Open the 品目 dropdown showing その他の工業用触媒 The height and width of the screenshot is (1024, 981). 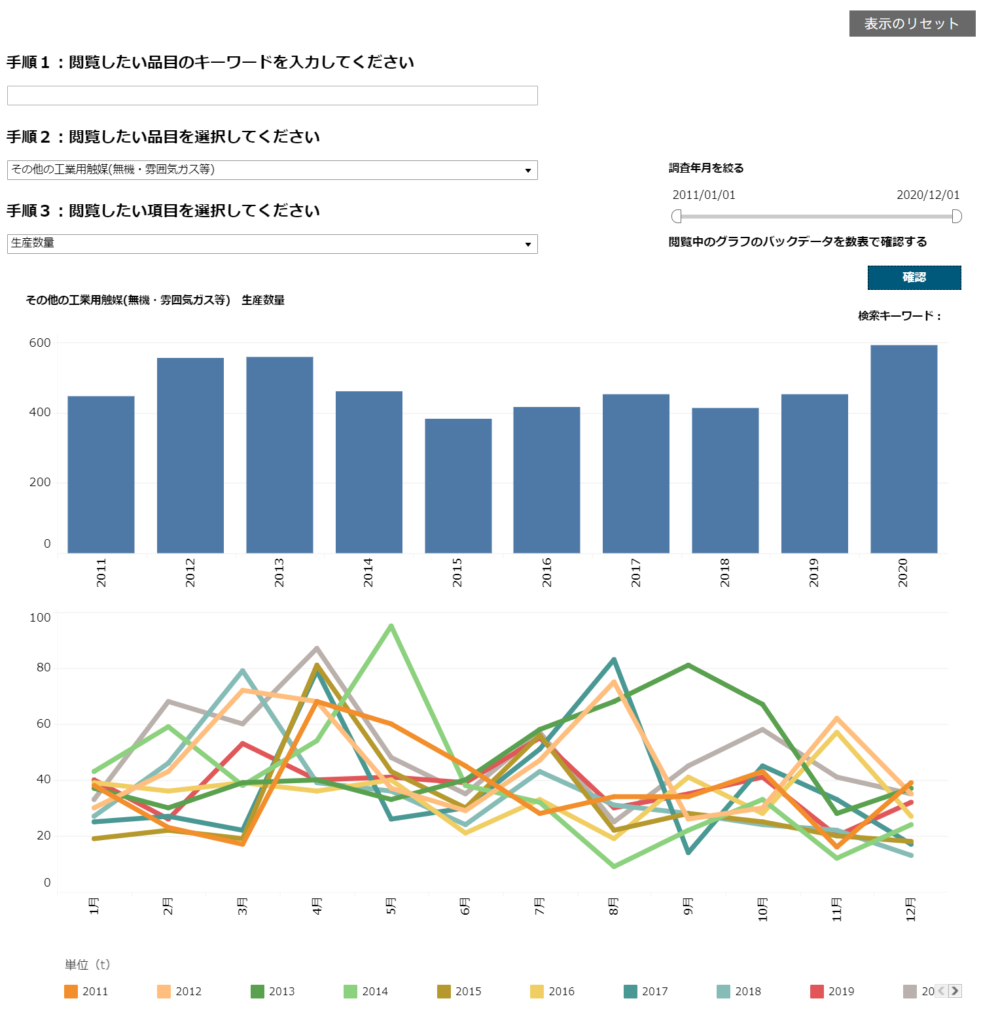tap(272, 170)
